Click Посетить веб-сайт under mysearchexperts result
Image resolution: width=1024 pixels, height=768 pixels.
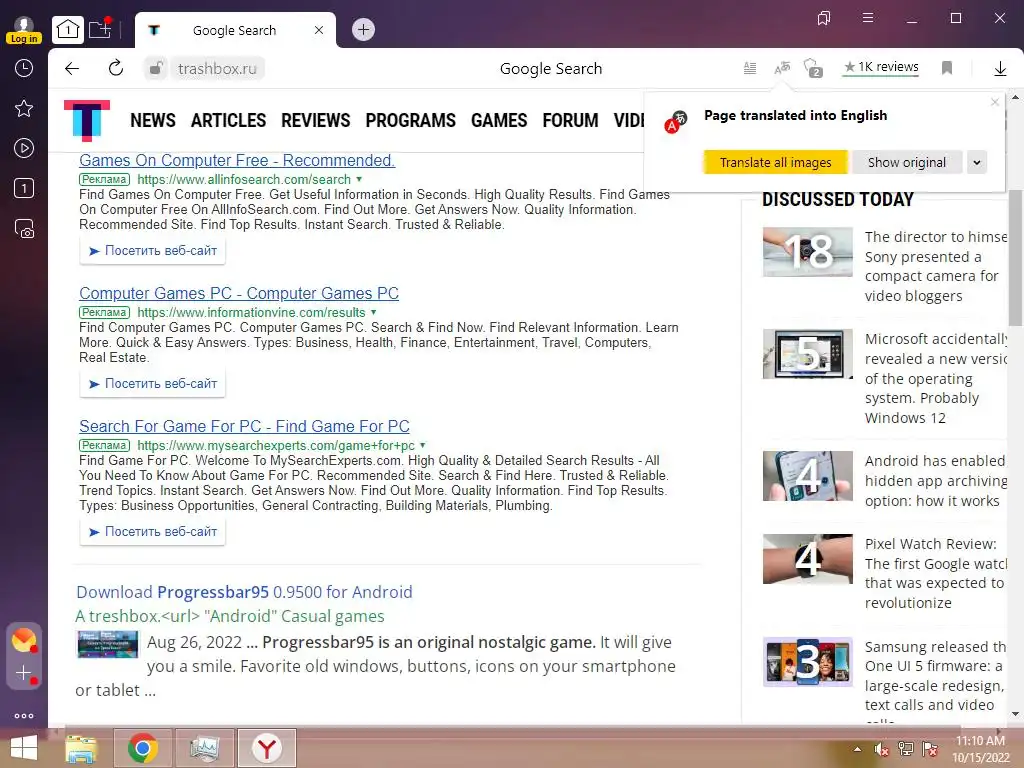click(153, 532)
